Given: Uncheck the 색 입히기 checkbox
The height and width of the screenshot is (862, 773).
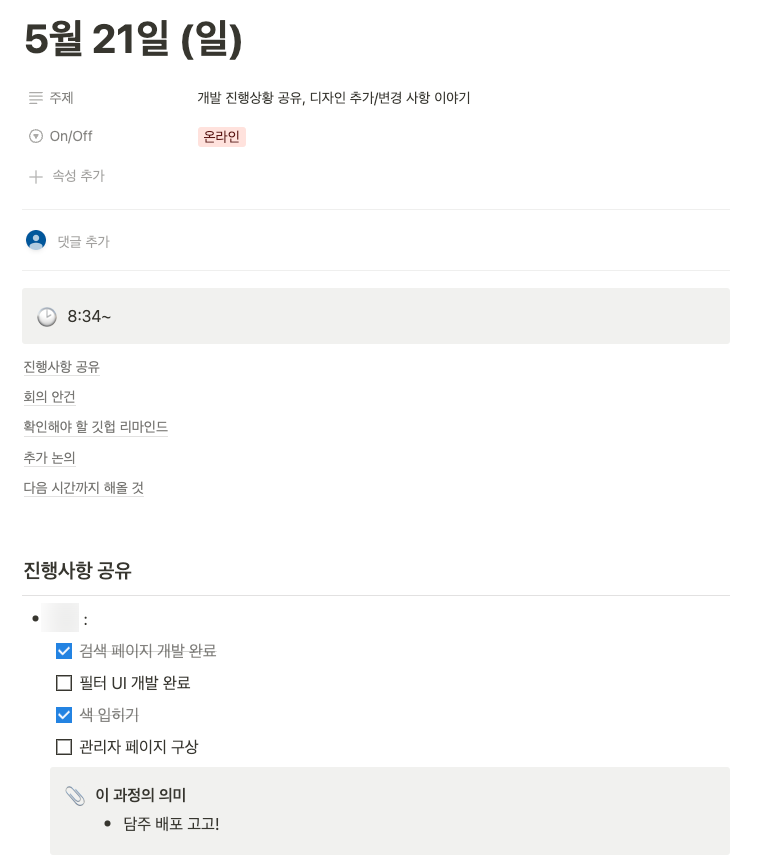Looking at the screenshot, I should pyautogui.click(x=64, y=715).
